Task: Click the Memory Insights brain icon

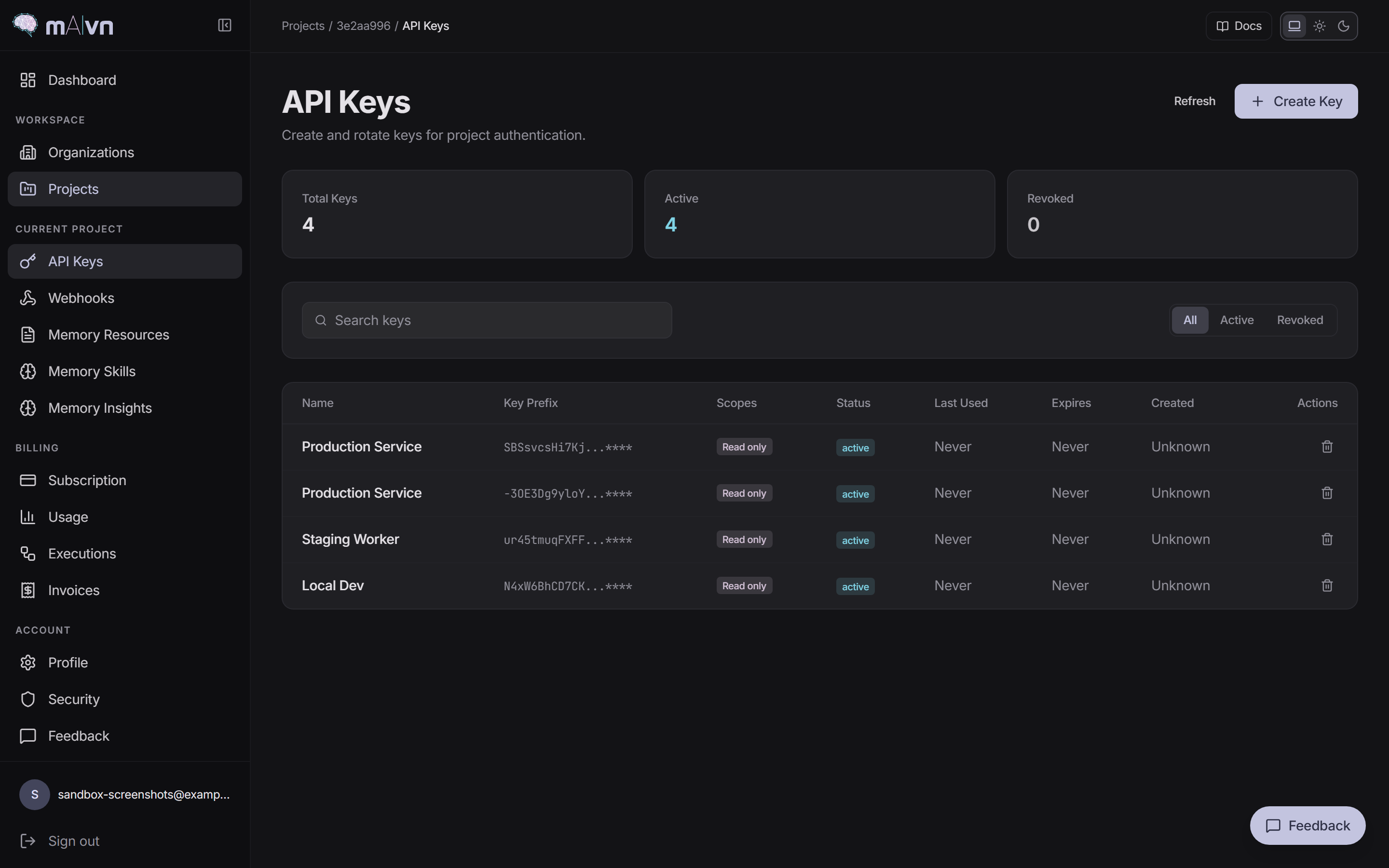Action: click(27, 408)
